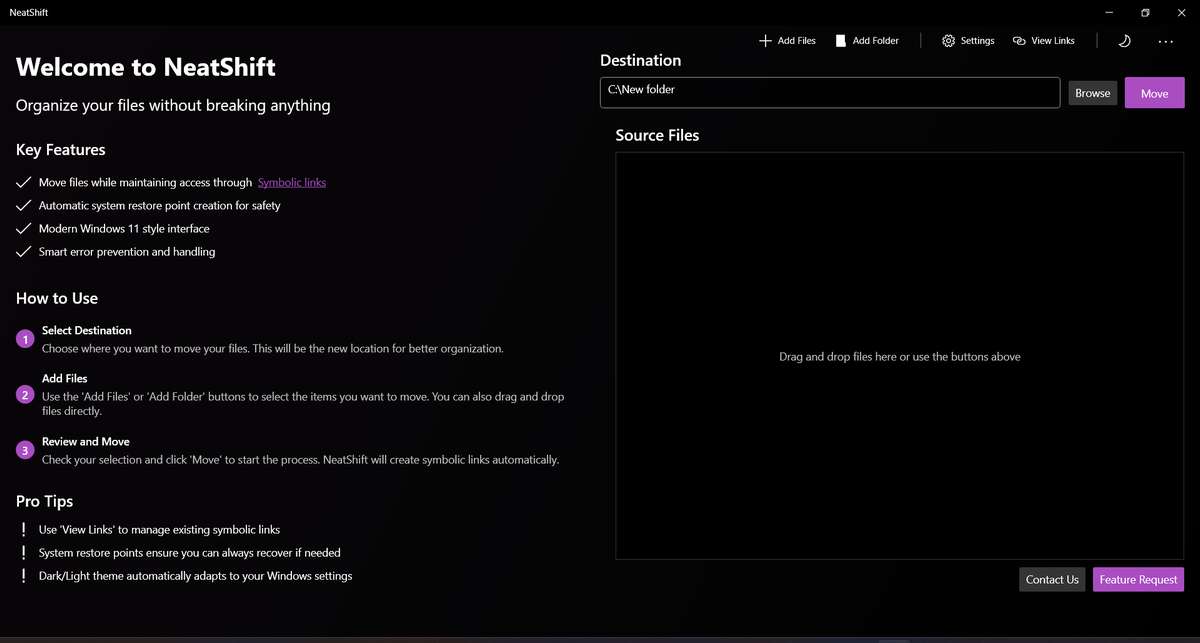Click the Contact Us button
This screenshot has width=1200, height=643.
point(1052,579)
